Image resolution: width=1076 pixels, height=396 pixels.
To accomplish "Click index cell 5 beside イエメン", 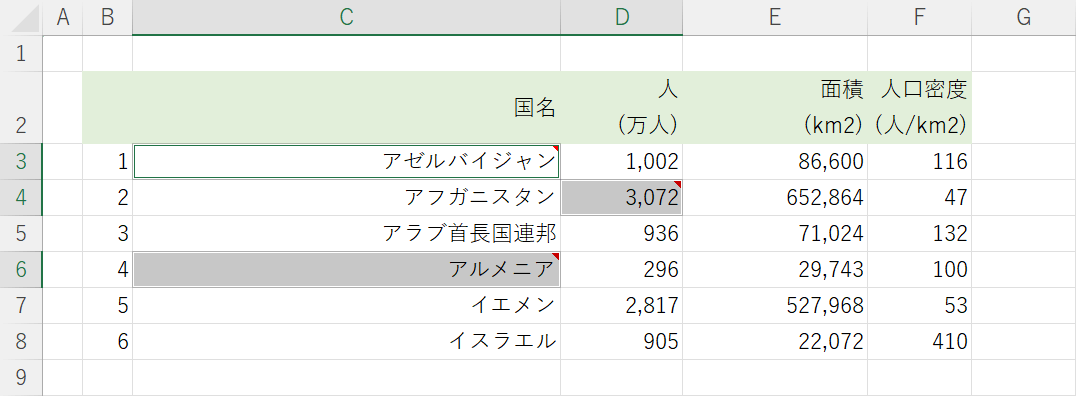I will (x=108, y=305).
